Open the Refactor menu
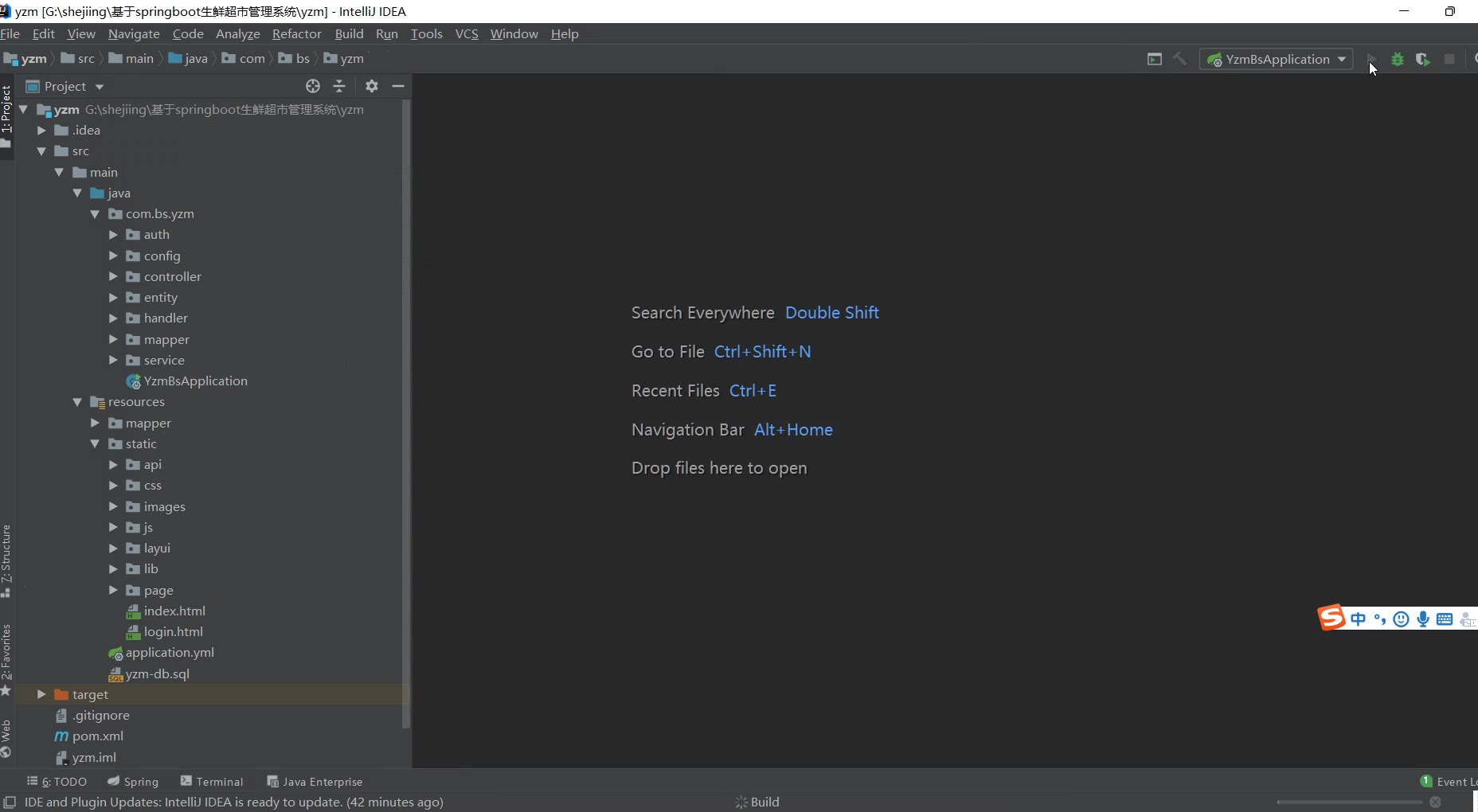This screenshot has height=812, width=1478. click(296, 33)
